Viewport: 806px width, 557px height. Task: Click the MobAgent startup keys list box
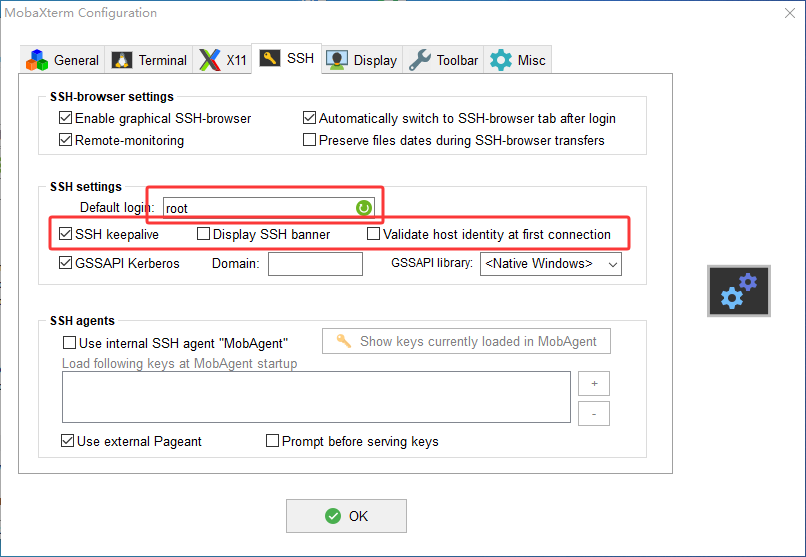316,397
